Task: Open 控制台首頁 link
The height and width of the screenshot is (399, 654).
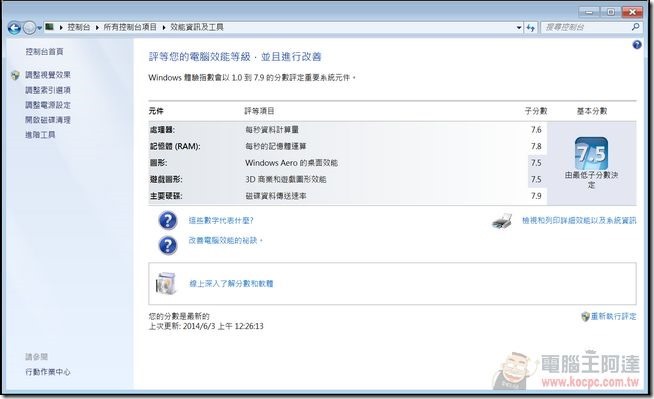Action: point(44,52)
